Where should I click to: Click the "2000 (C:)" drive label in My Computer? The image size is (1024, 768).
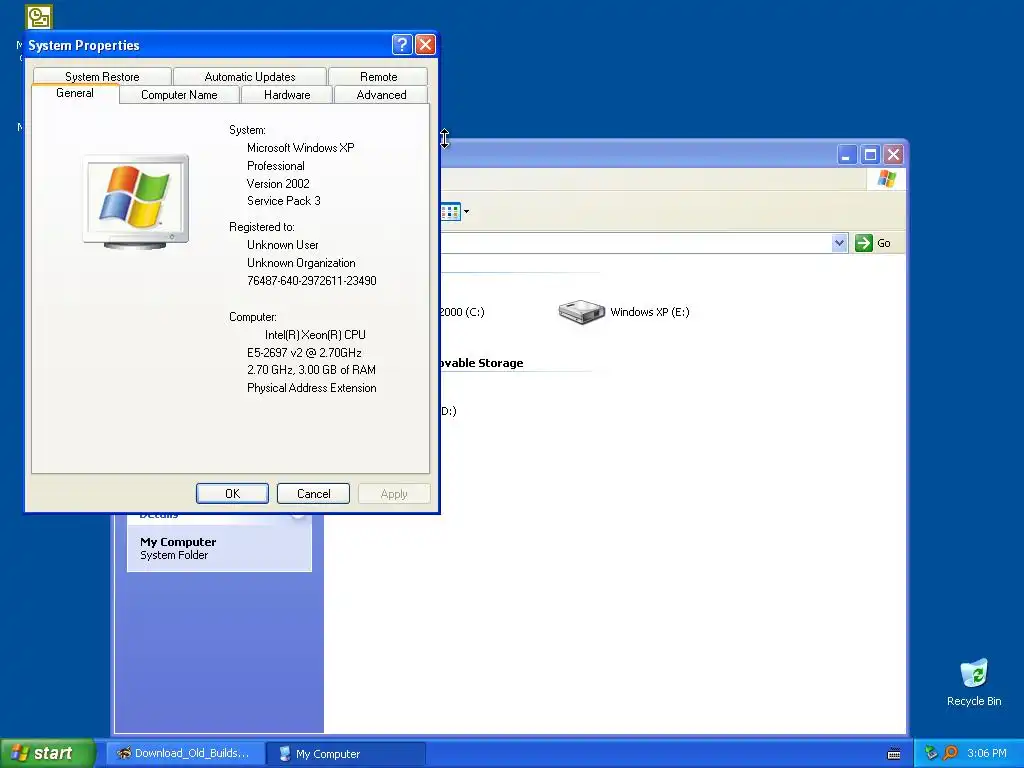pyautogui.click(x=462, y=312)
